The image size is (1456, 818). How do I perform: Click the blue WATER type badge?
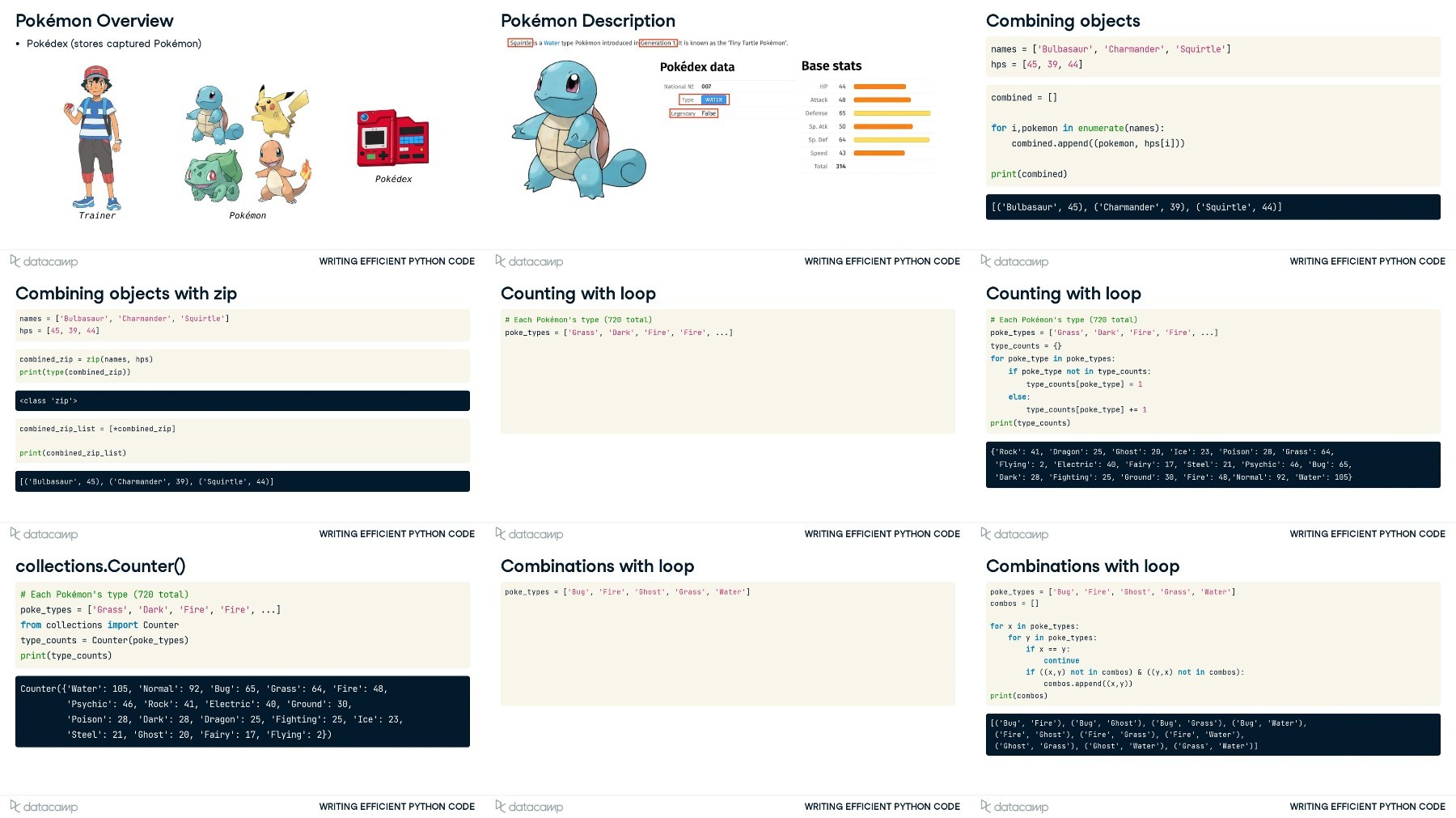coord(713,100)
